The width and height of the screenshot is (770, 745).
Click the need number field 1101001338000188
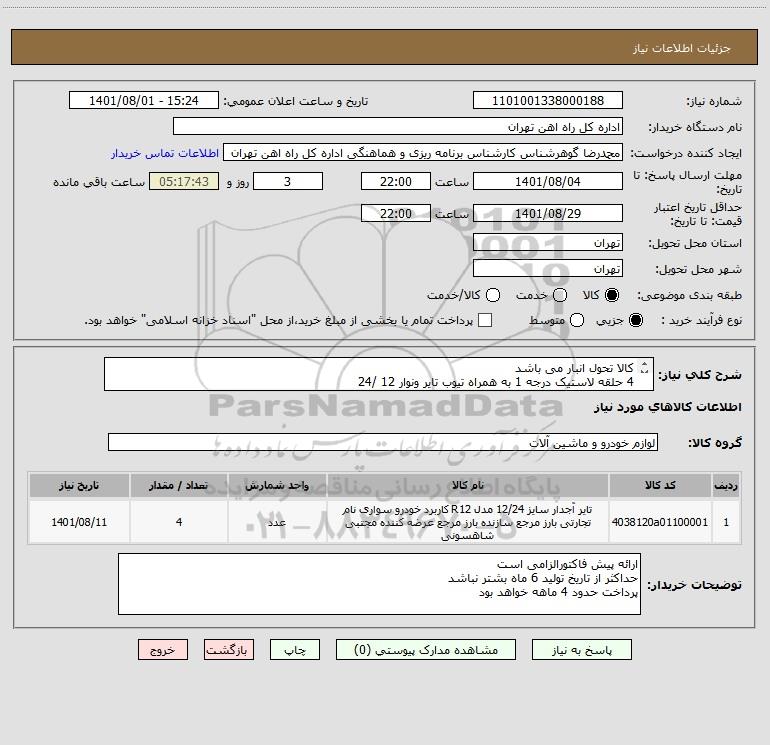[x=548, y=100]
